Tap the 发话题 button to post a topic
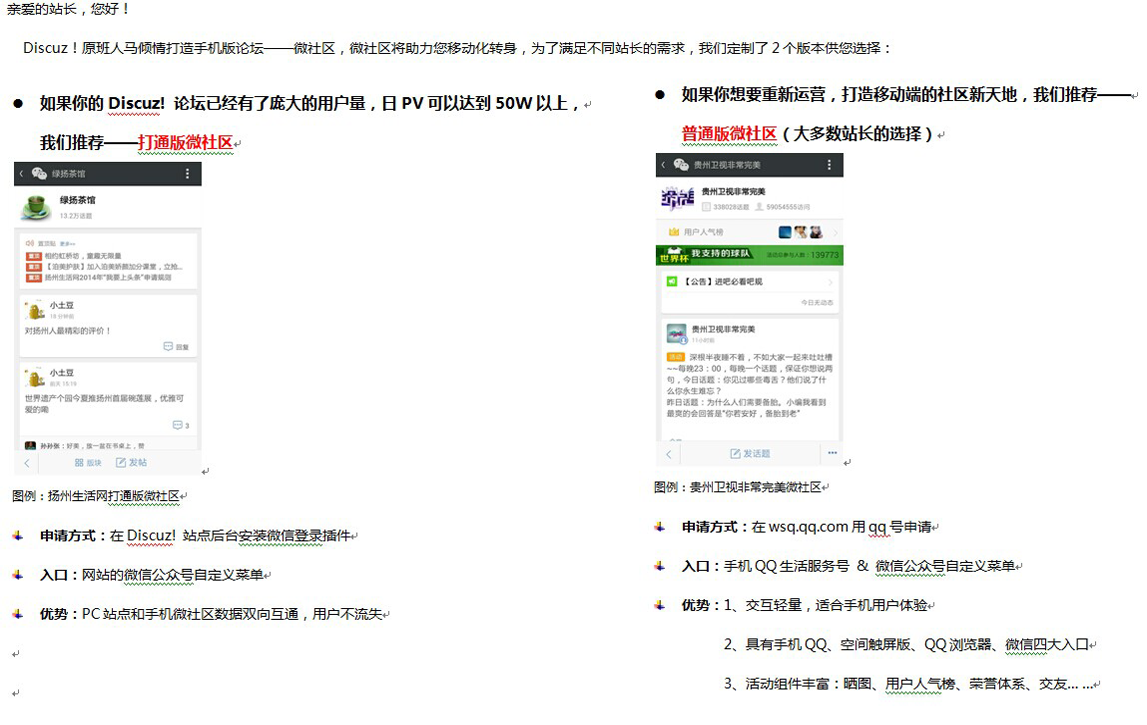Screen dimensions: 1147x725 coord(750,454)
